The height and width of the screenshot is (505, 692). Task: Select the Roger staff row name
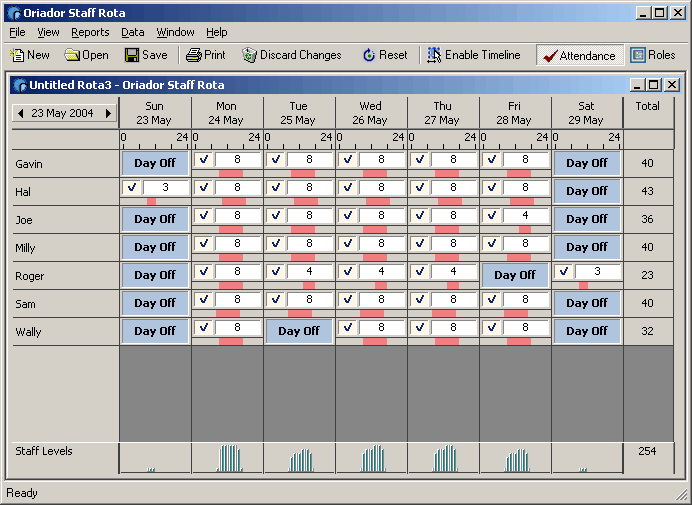coord(30,276)
